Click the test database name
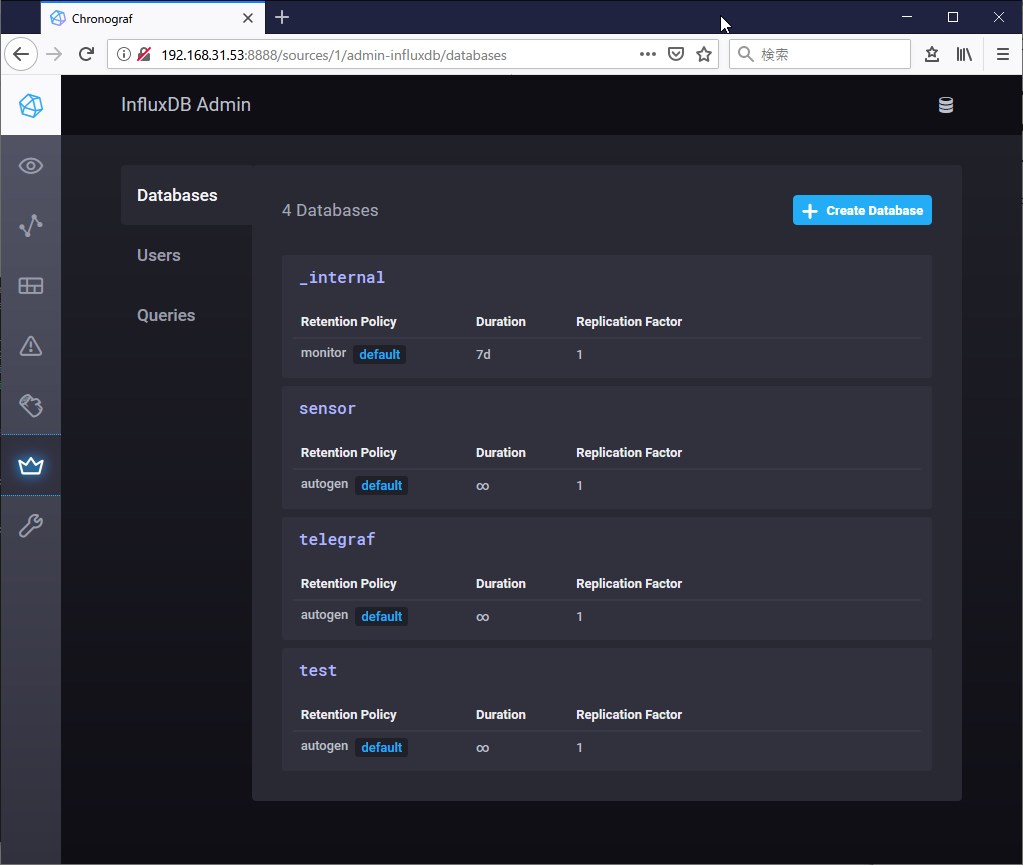Screen dimensions: 1023x865 coord(318,671)
